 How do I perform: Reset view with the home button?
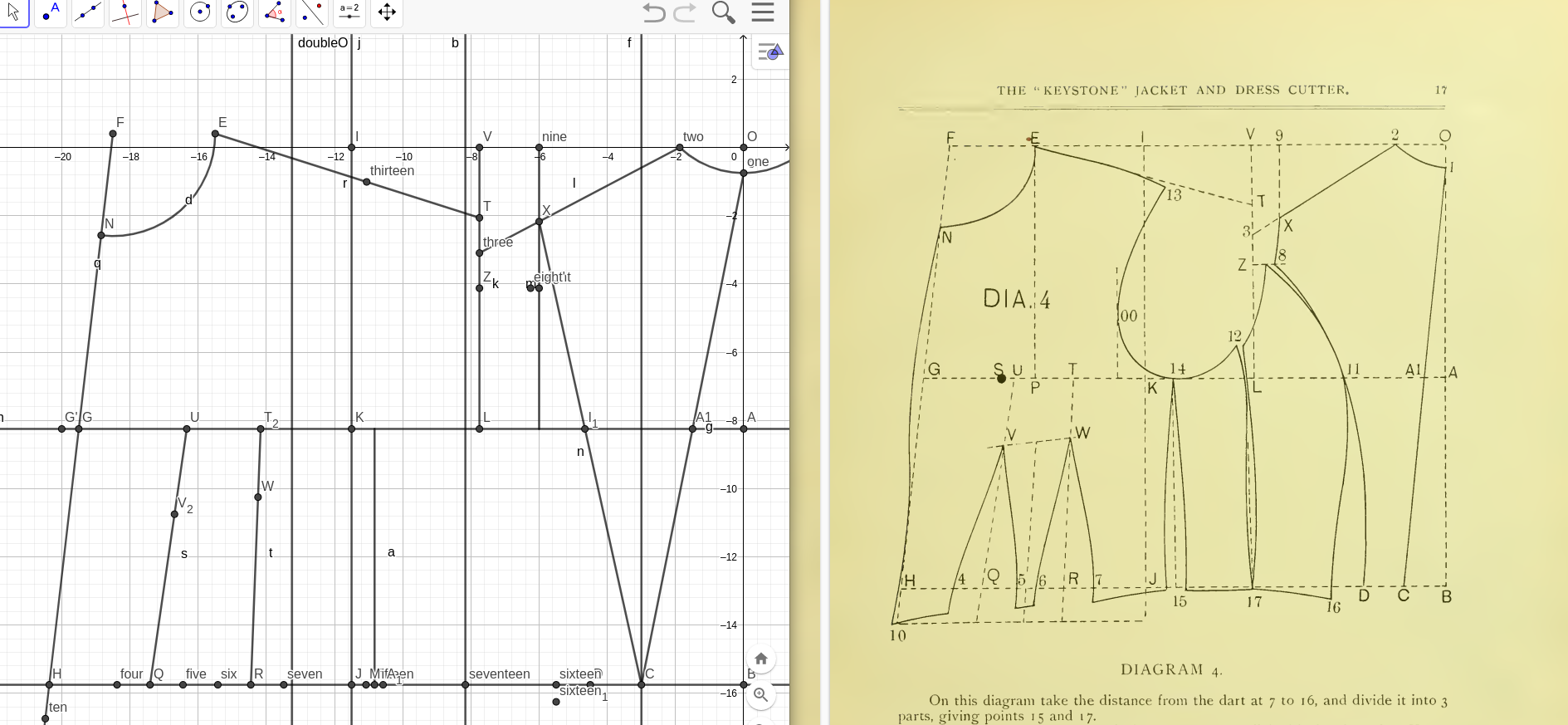point(761,659)
